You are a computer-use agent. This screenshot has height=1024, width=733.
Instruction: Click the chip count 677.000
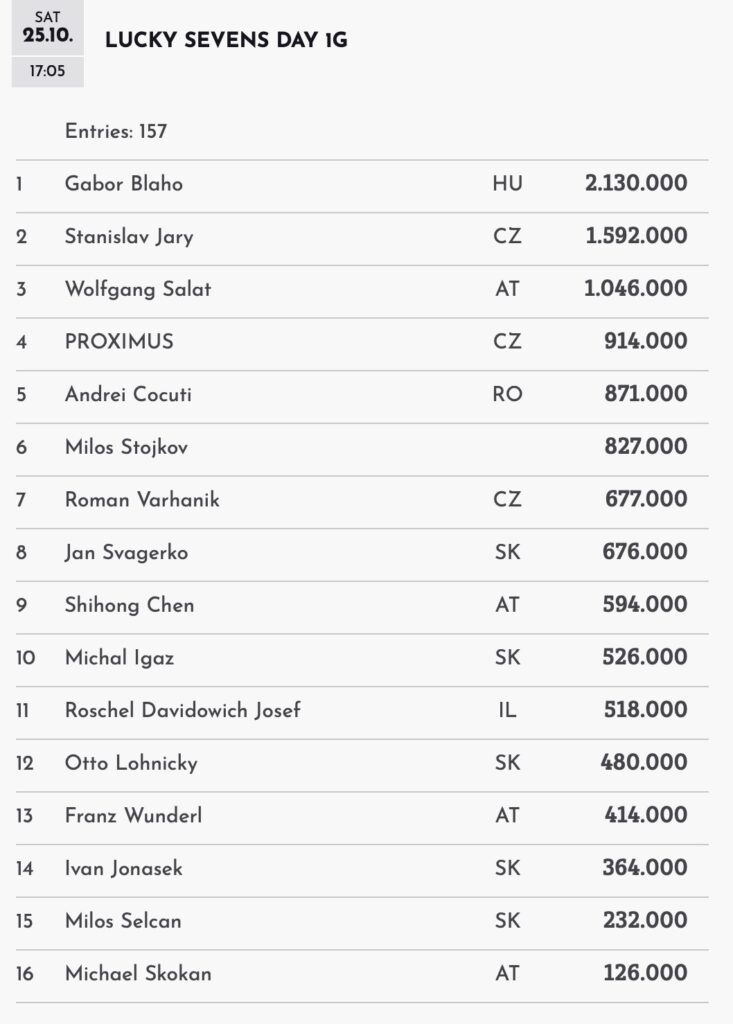coord(646,499)
